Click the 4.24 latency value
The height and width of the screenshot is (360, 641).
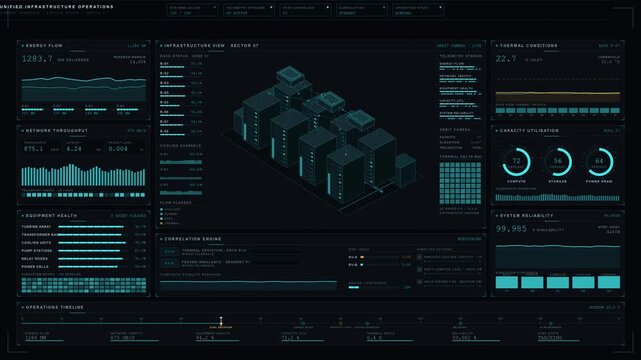point(74,149)
